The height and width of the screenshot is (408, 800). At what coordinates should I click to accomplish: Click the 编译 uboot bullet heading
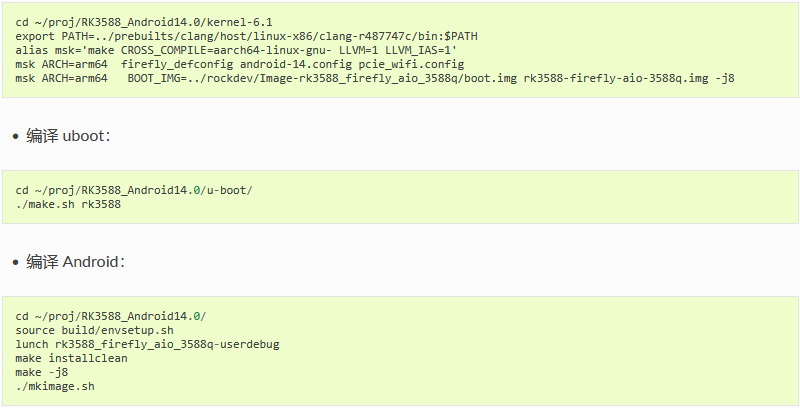coord(68,136)
